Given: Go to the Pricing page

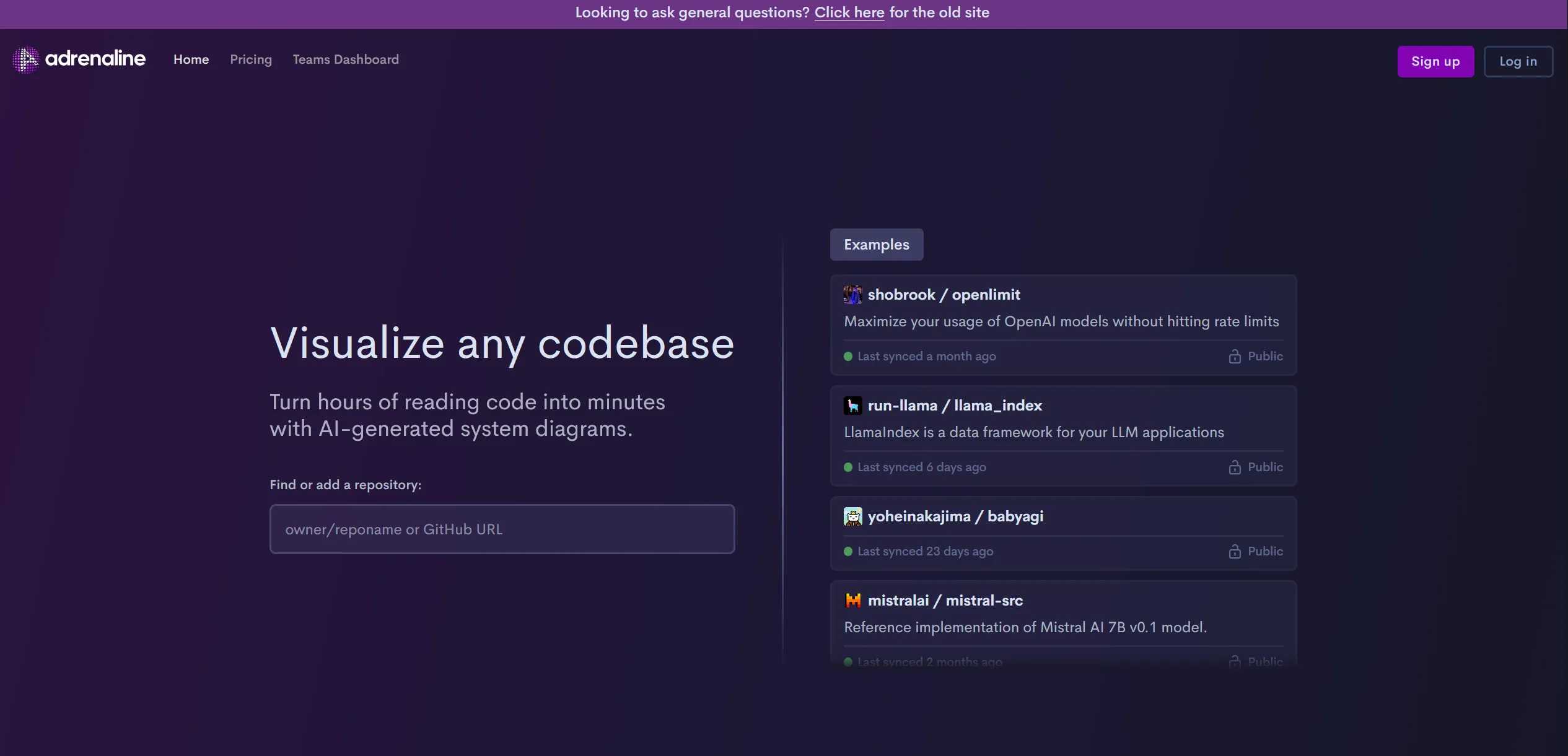Looking at the screenshot, I should [x=251, y=59].
